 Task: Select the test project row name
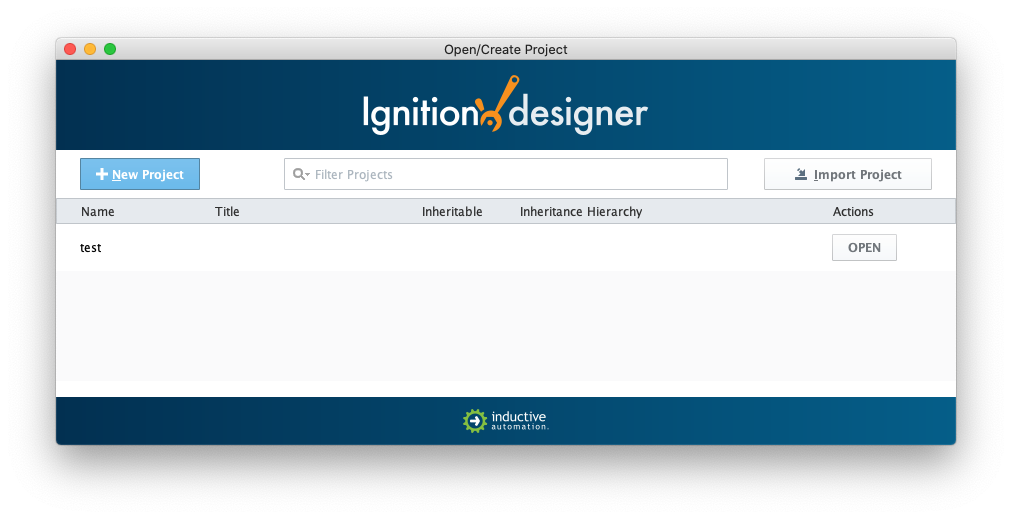90,248
